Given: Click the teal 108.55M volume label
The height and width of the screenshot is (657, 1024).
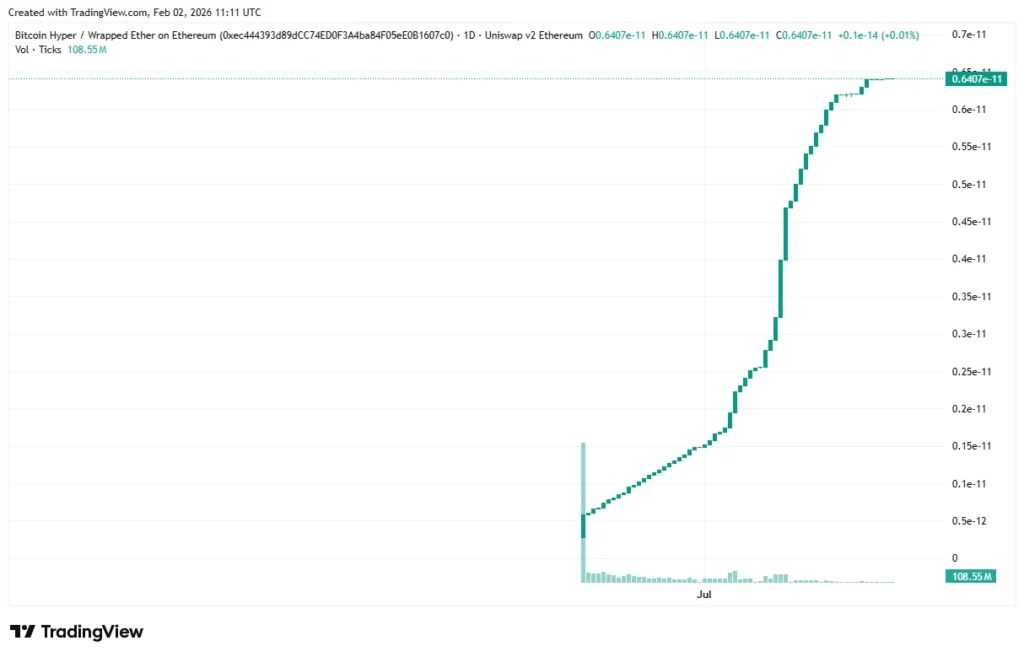Looking at the screenshot, I should [x=969, y=576].
